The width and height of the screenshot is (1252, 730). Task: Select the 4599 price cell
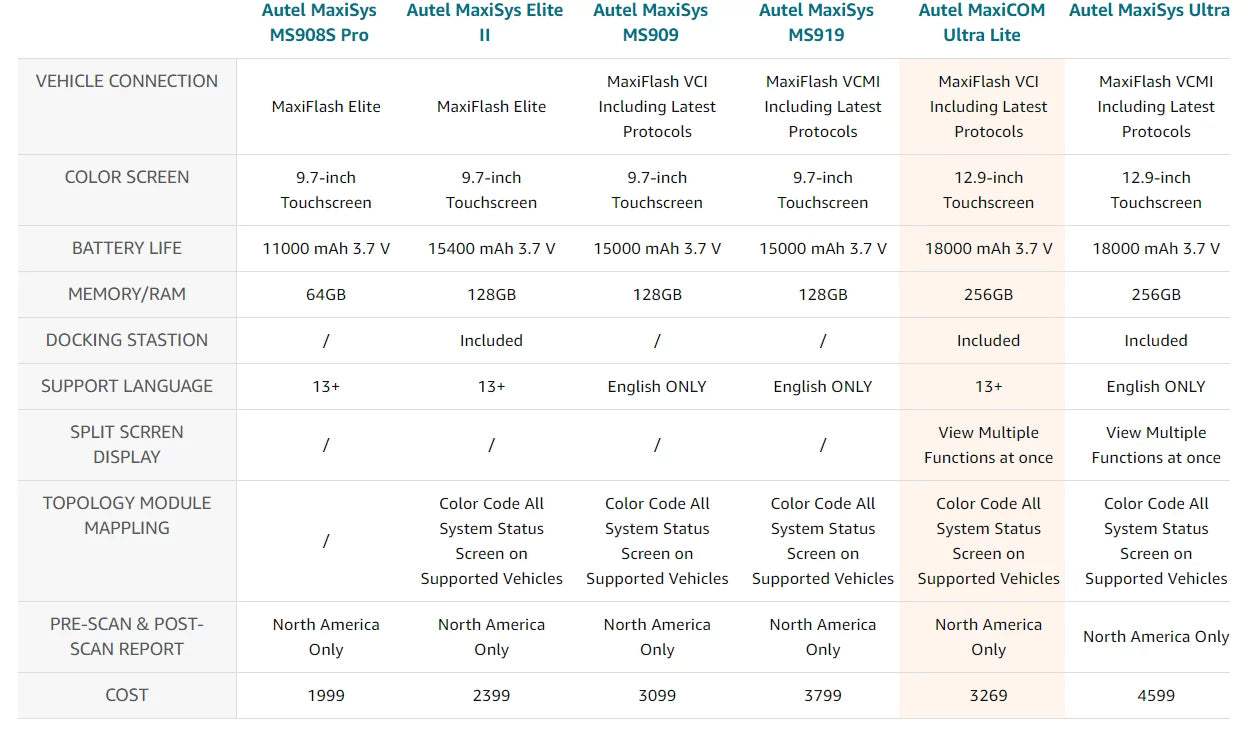1155,695
